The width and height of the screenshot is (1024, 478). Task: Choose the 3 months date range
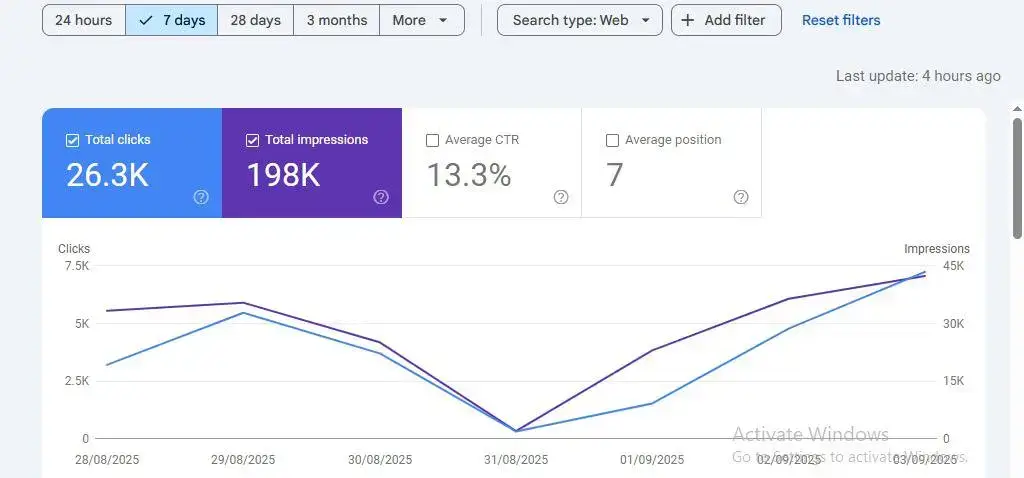[x=336, y=20]
